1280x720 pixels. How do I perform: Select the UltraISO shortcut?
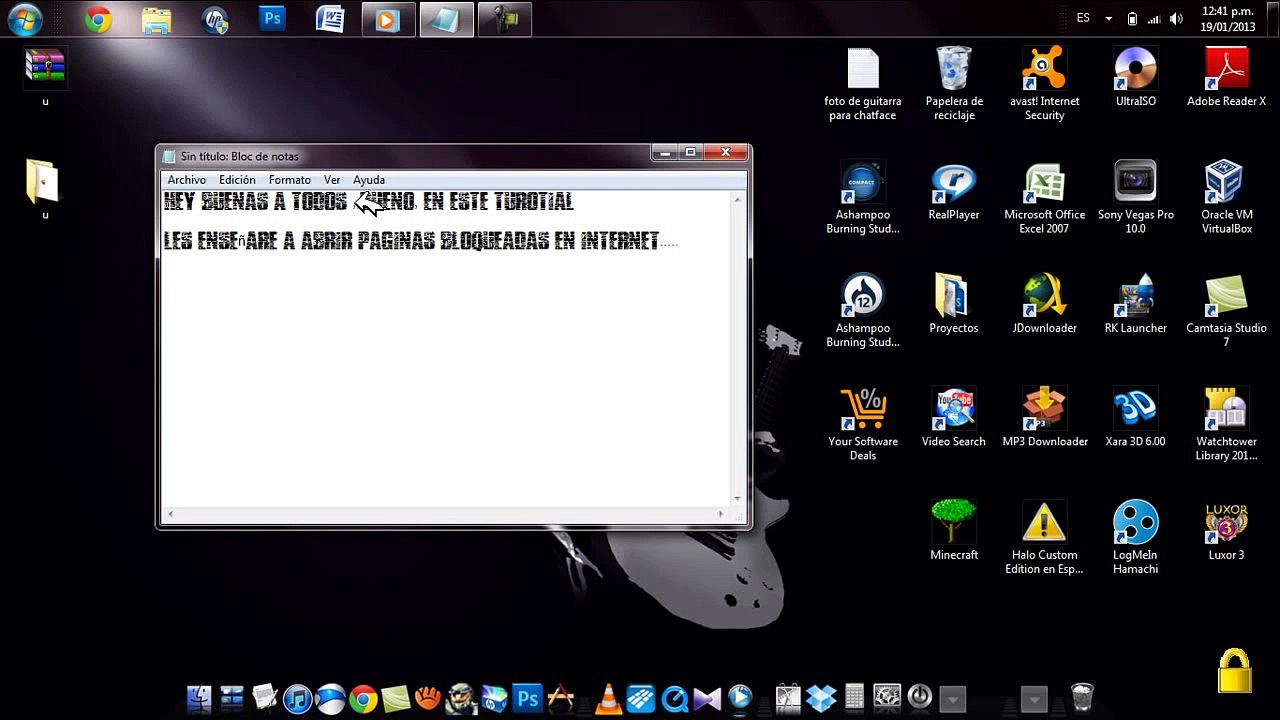coord(1135,77)
